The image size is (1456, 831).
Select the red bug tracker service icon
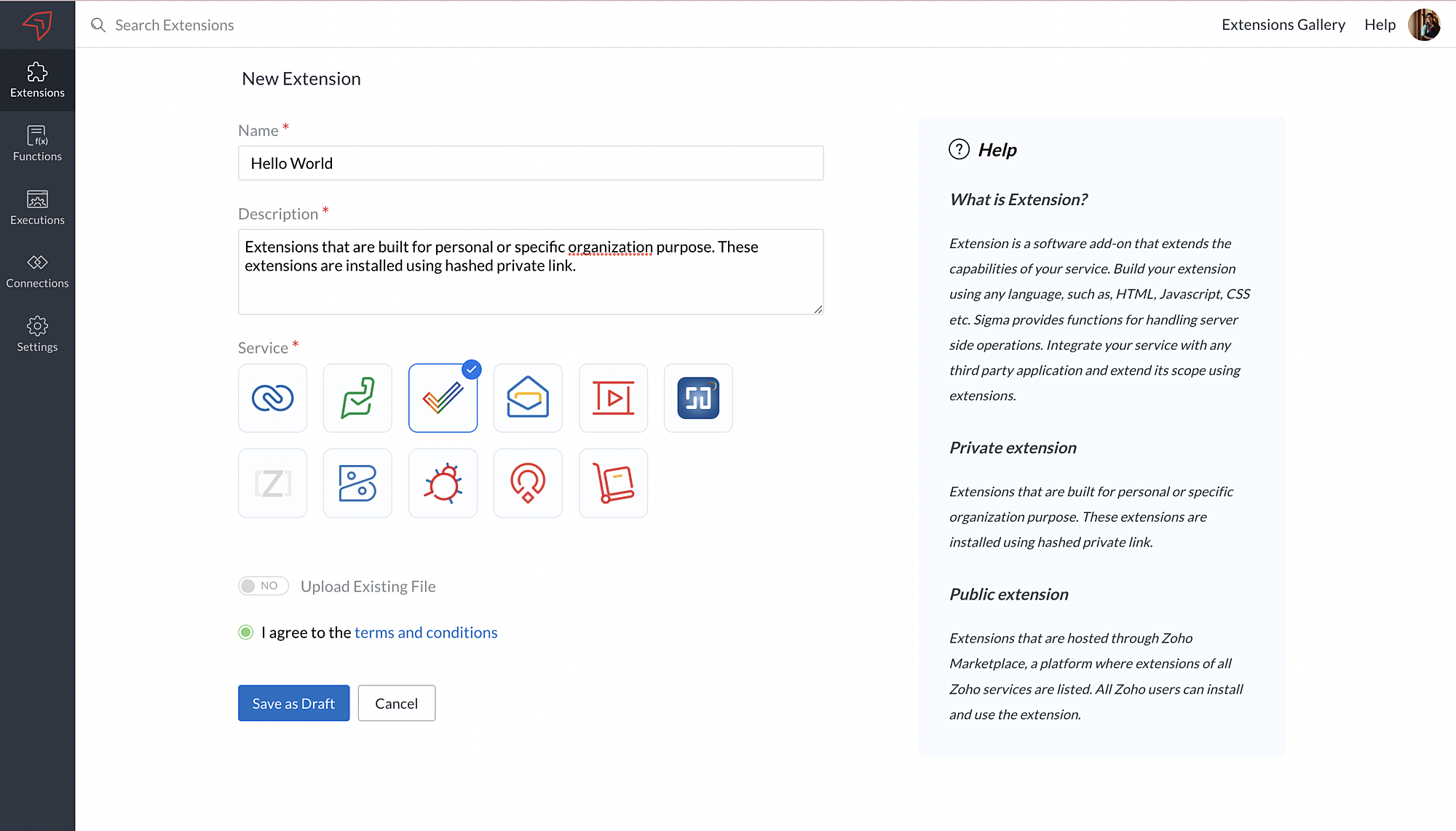(x=443, y=483)
